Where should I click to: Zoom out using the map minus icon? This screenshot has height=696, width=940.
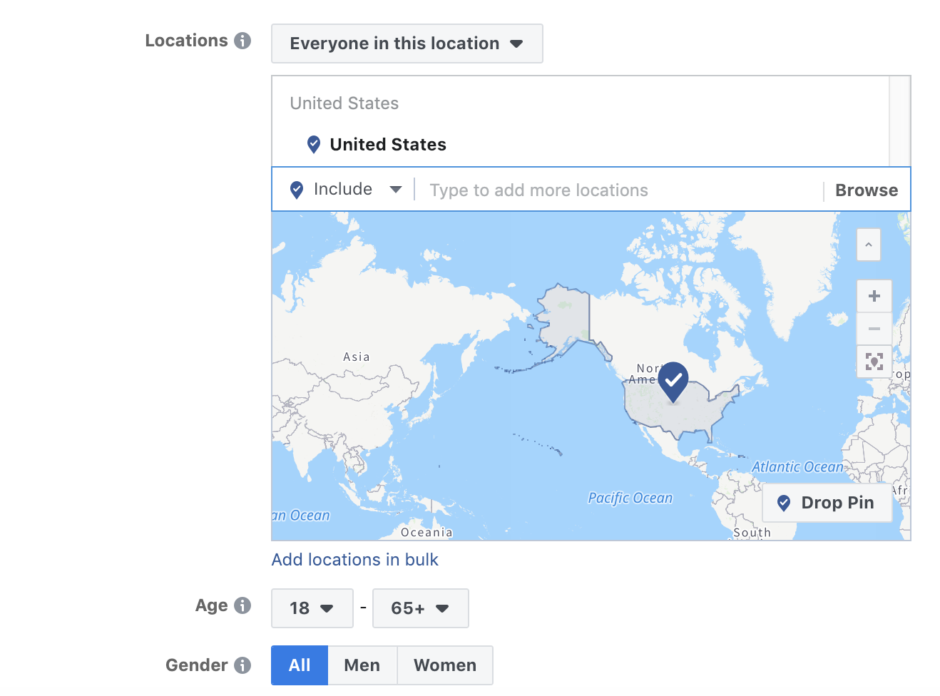873,328
